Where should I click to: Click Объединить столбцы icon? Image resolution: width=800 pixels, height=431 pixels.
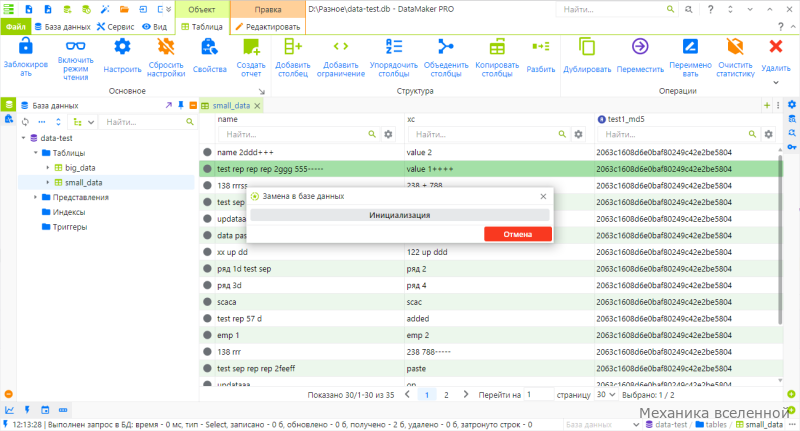click(446, 47)
